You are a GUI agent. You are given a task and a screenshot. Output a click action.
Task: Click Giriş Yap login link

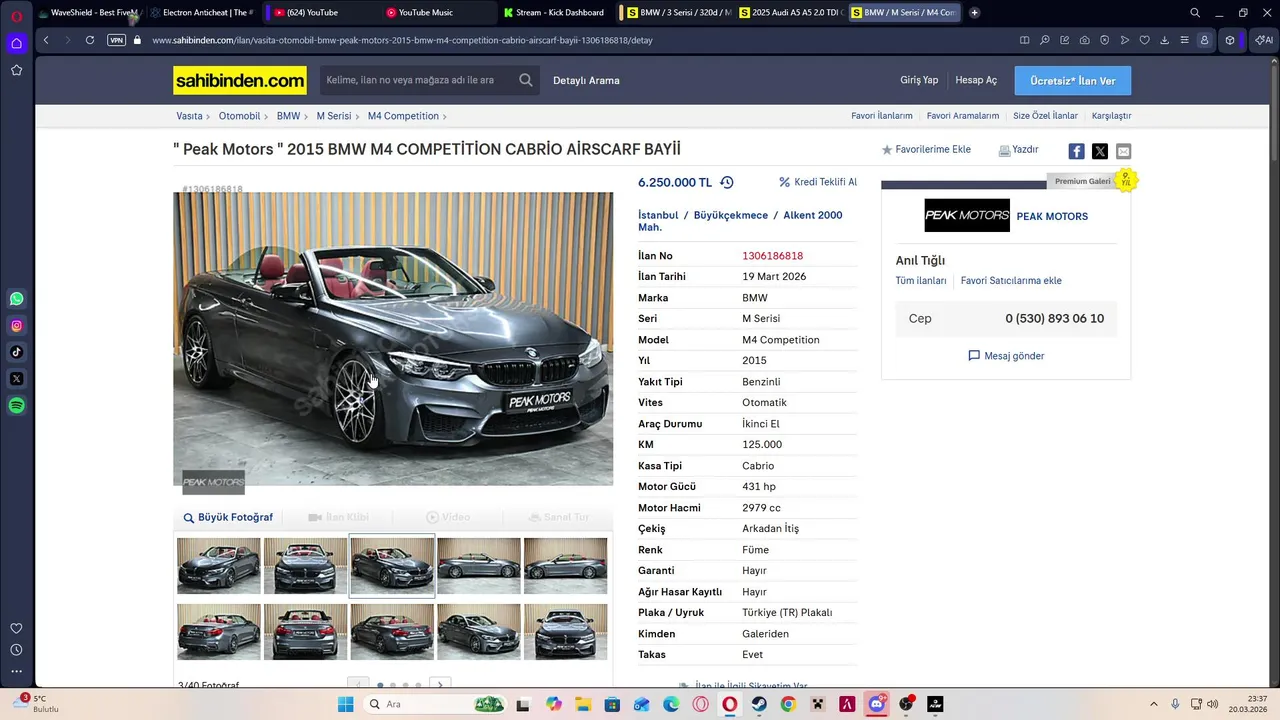(919, 80)
